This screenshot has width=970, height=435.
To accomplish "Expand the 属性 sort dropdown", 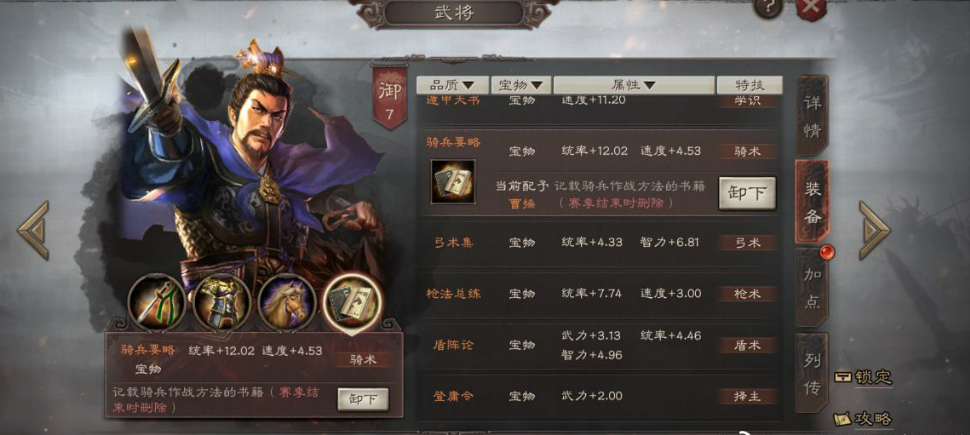I will (x=634, y=85).
